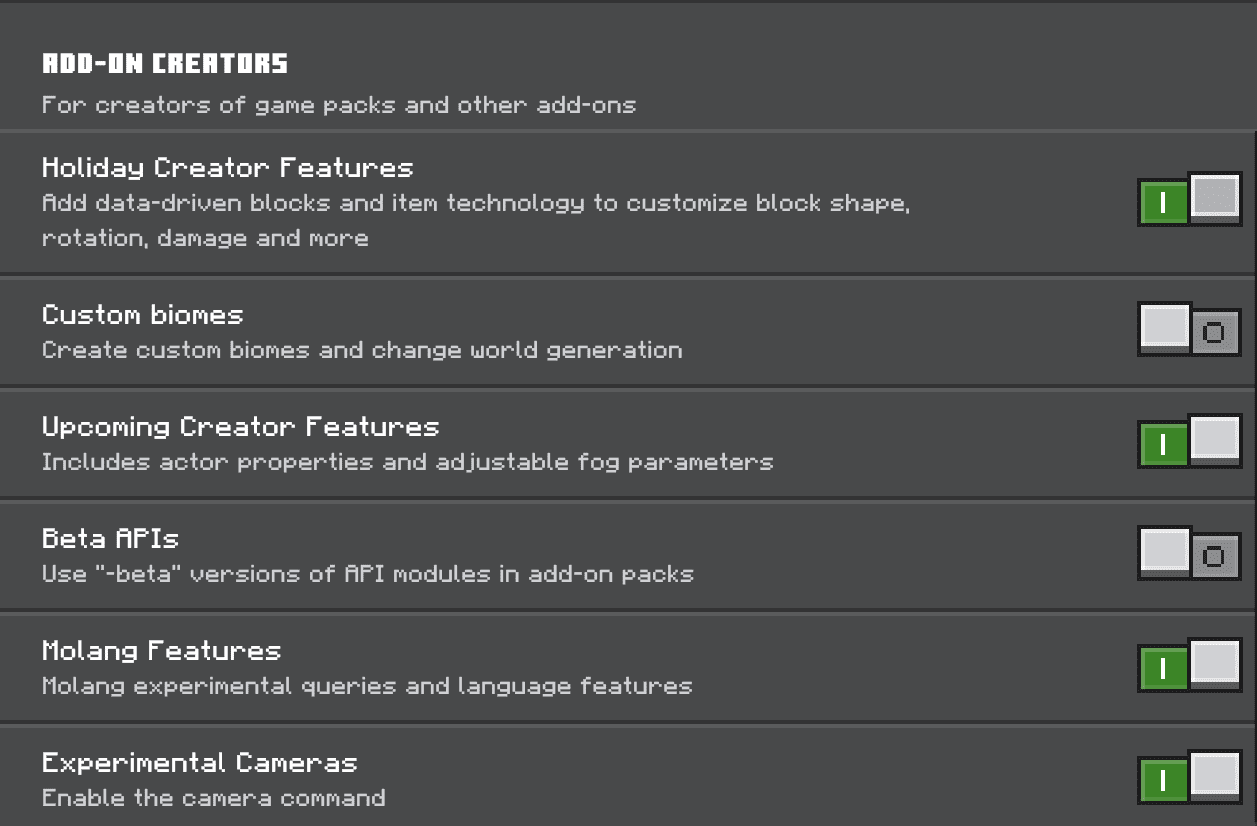The image size is (1257, 826).
Task: Click the 'Molang experimental queries' description
Action: (367, 686)
